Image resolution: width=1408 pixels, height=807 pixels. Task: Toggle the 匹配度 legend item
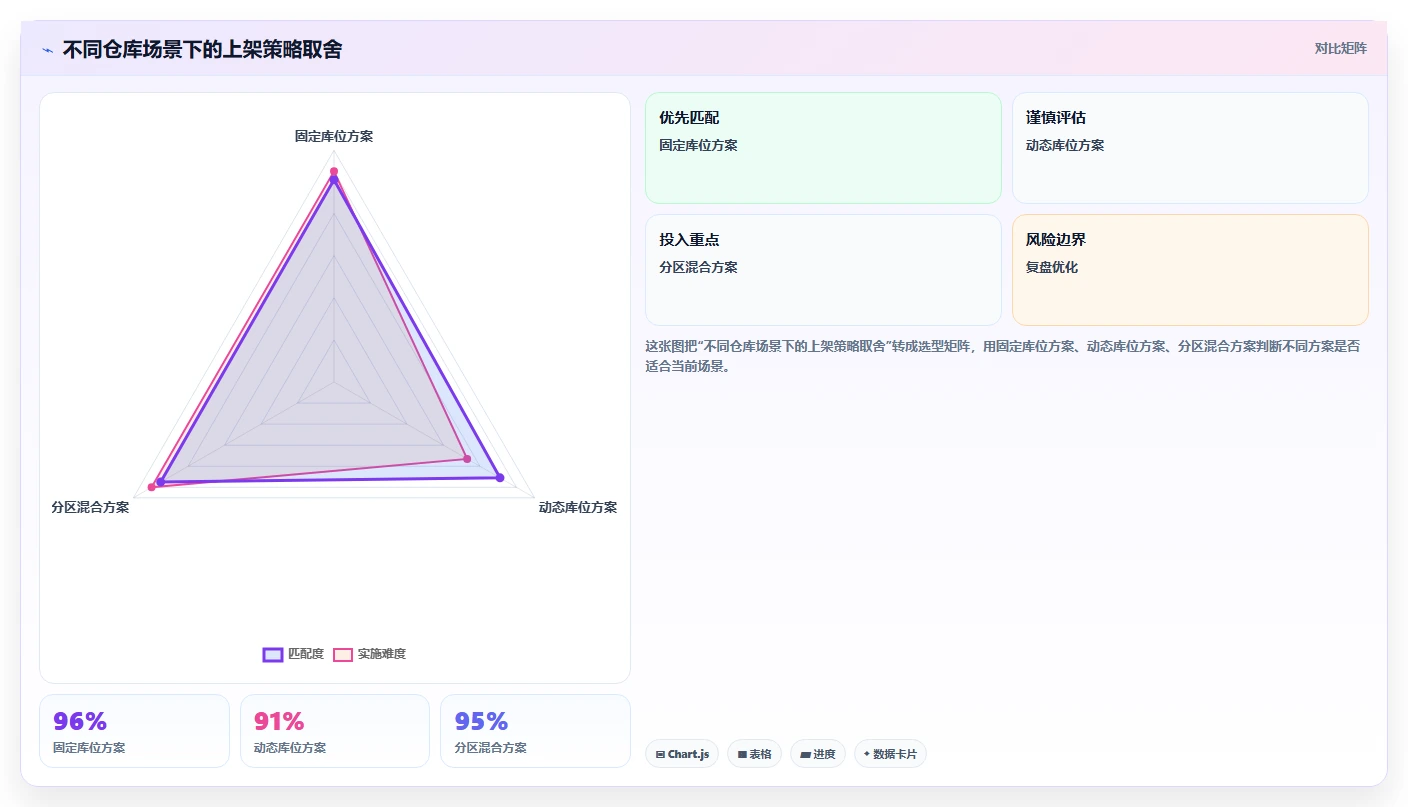tap(293, 654)
